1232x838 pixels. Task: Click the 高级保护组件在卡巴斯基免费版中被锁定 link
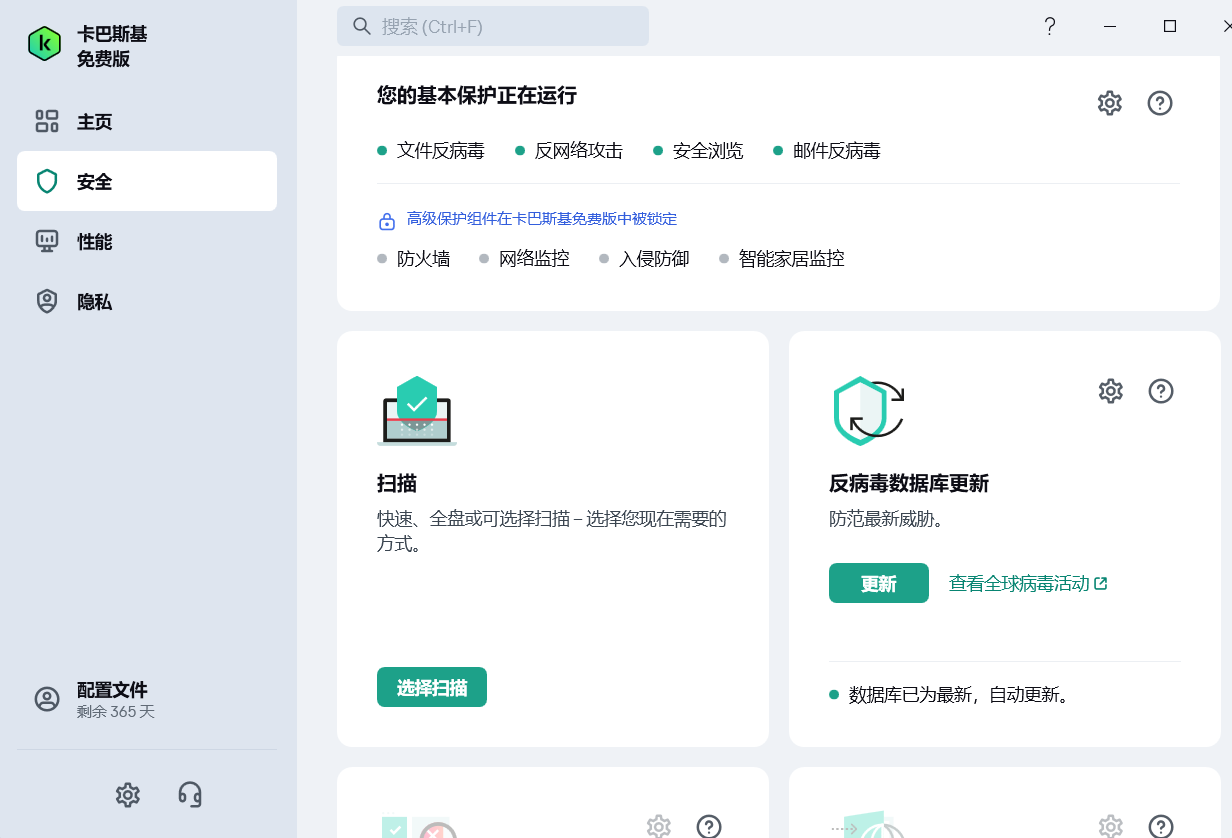[x=542, y=219]
